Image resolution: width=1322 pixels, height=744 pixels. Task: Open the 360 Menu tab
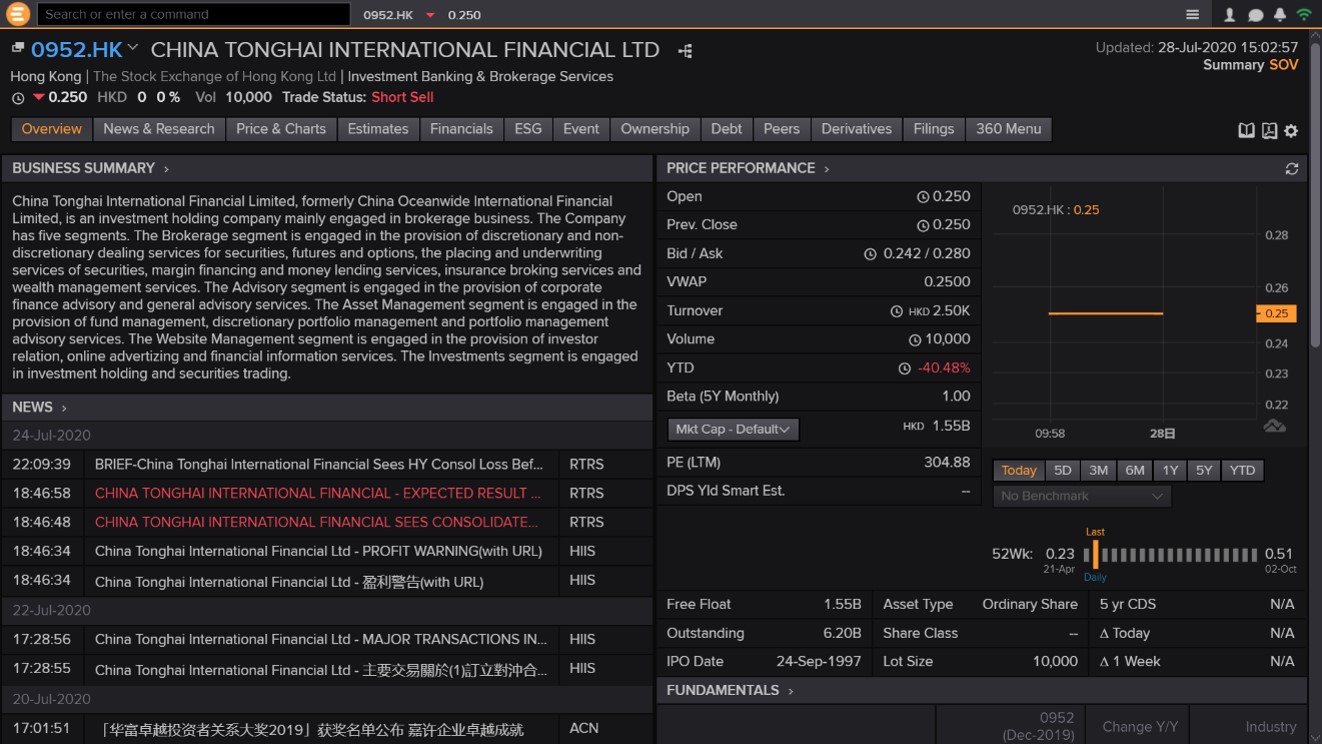[1009, 129]
